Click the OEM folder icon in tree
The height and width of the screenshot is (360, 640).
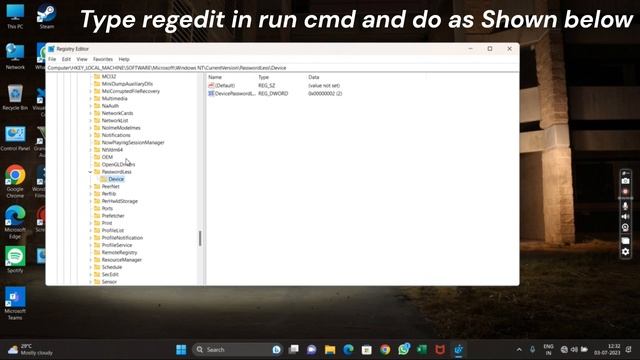(97, 157)
